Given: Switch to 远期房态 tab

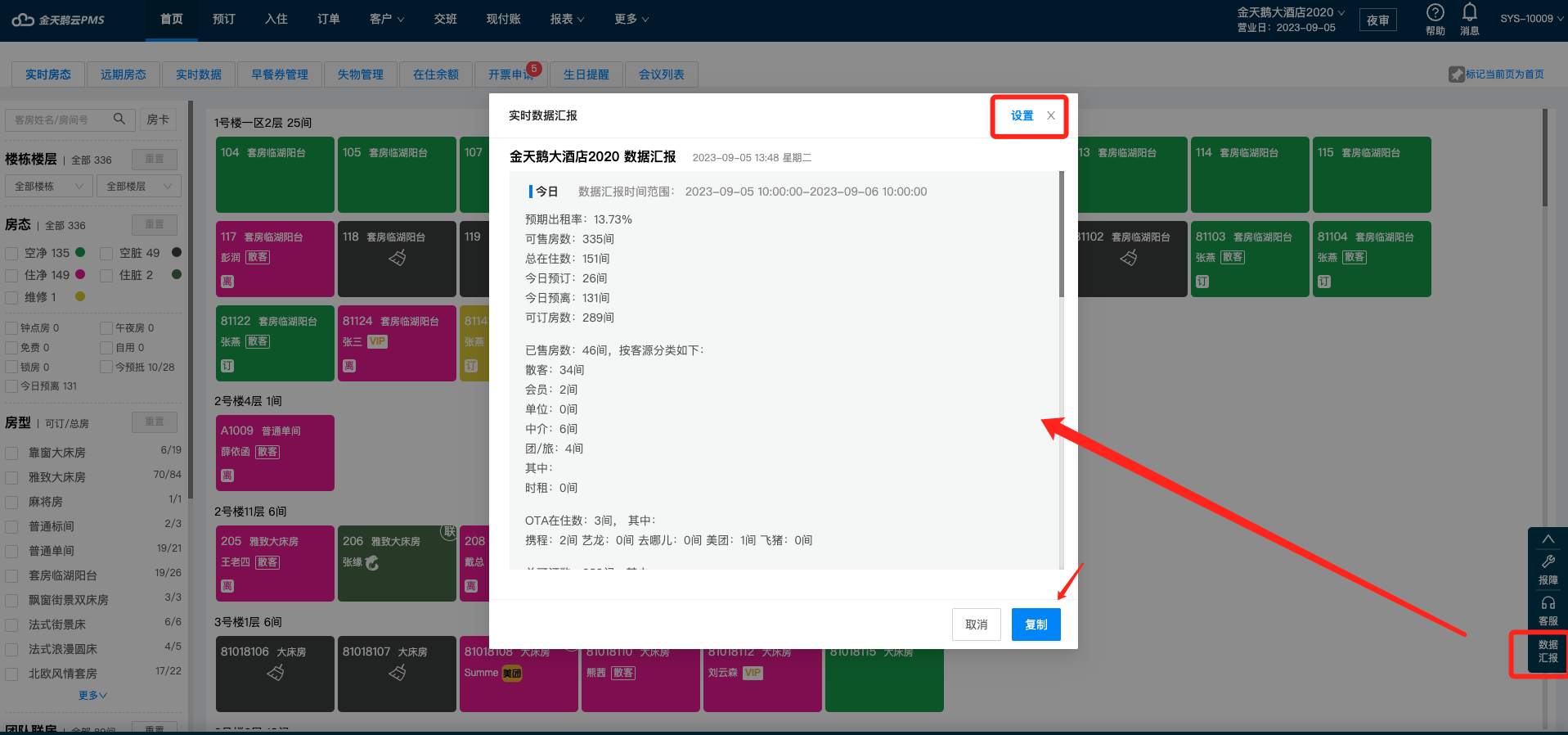Looking at the screenshot, I should 124,74.
